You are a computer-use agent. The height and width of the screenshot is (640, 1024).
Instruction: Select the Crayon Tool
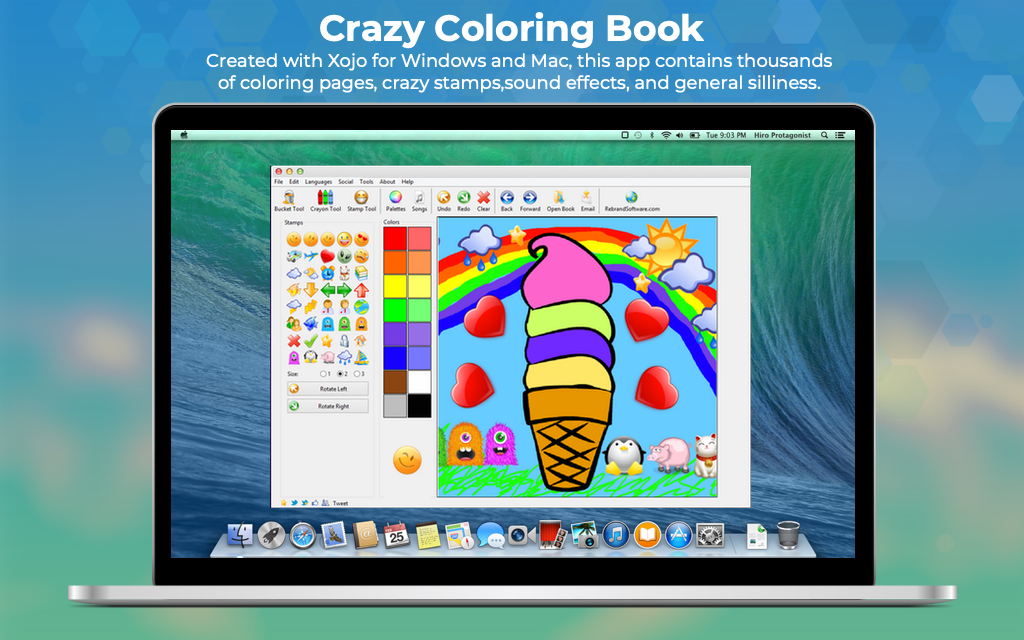[x=325, y=199]
